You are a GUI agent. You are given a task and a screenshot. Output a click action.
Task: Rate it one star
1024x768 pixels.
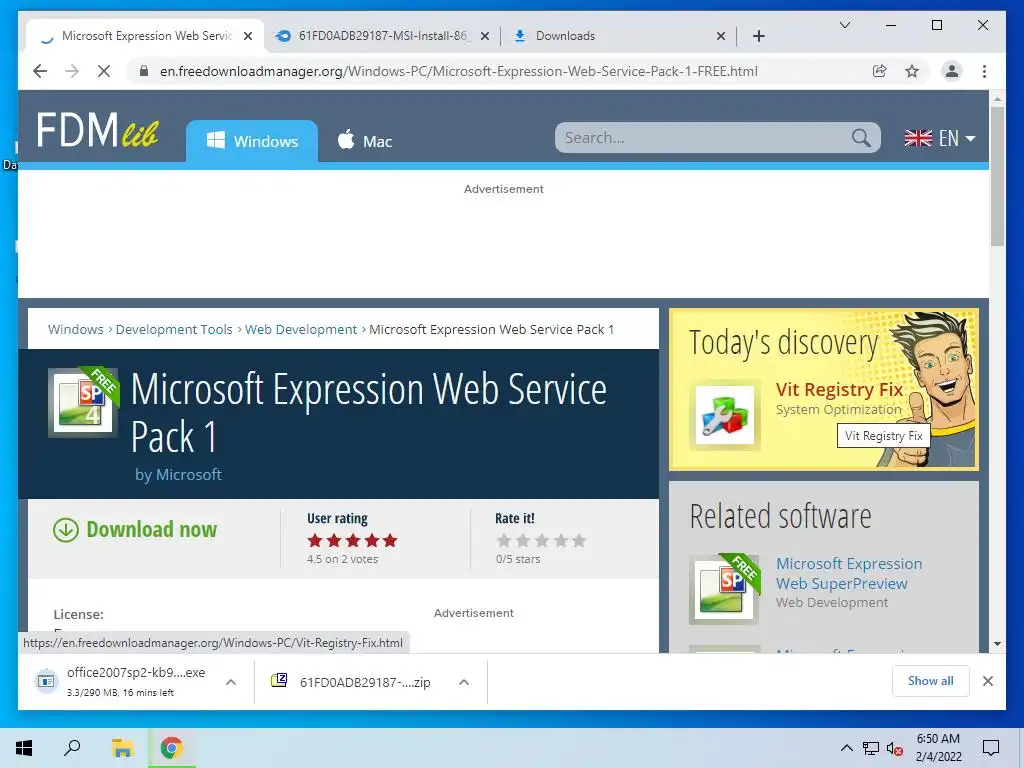click(x=504, y=541)
